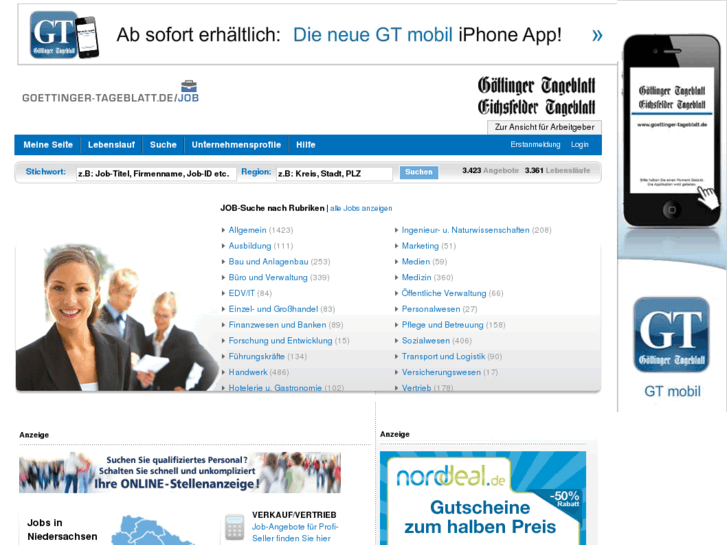Click the briefcase icon above JOB logo
This screenshot has height=545, width=727.
click(x=189, y=86)
